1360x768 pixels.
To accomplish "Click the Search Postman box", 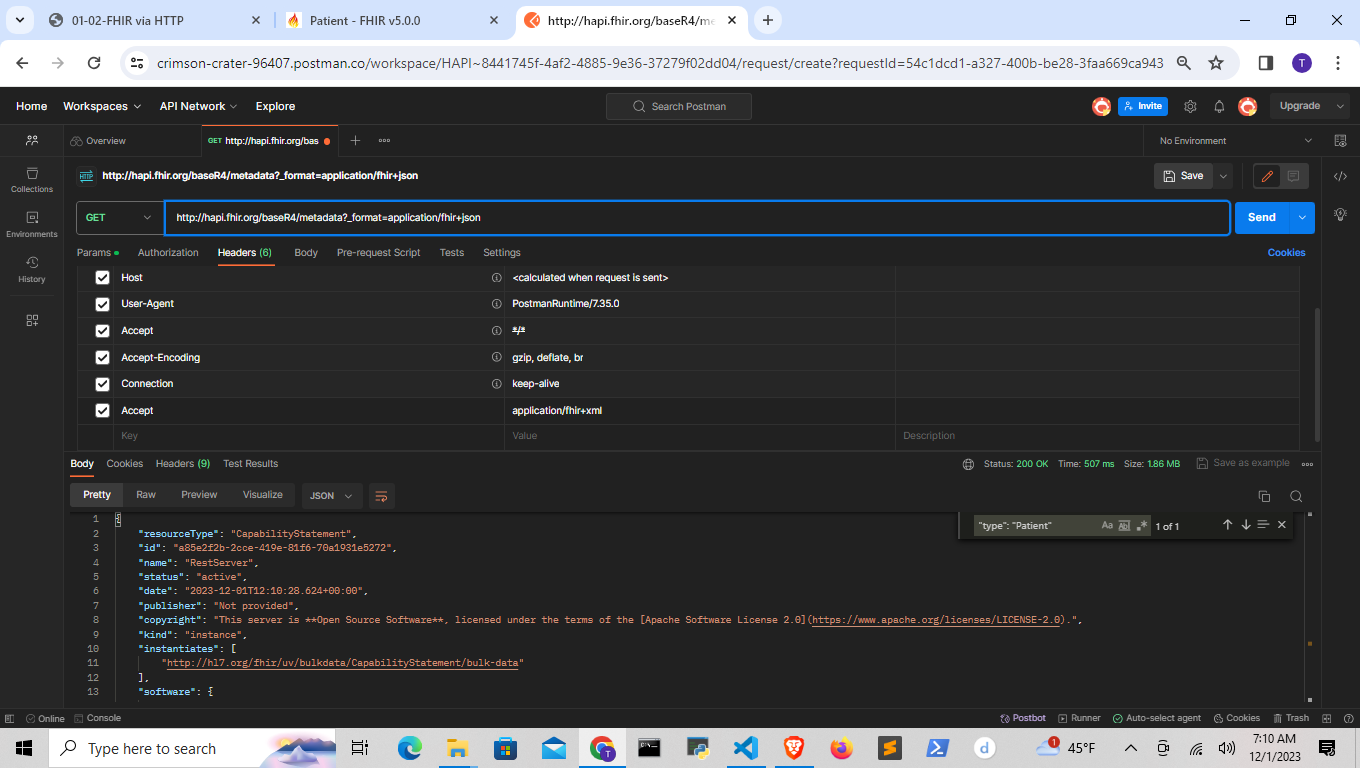I will (679, 106).
